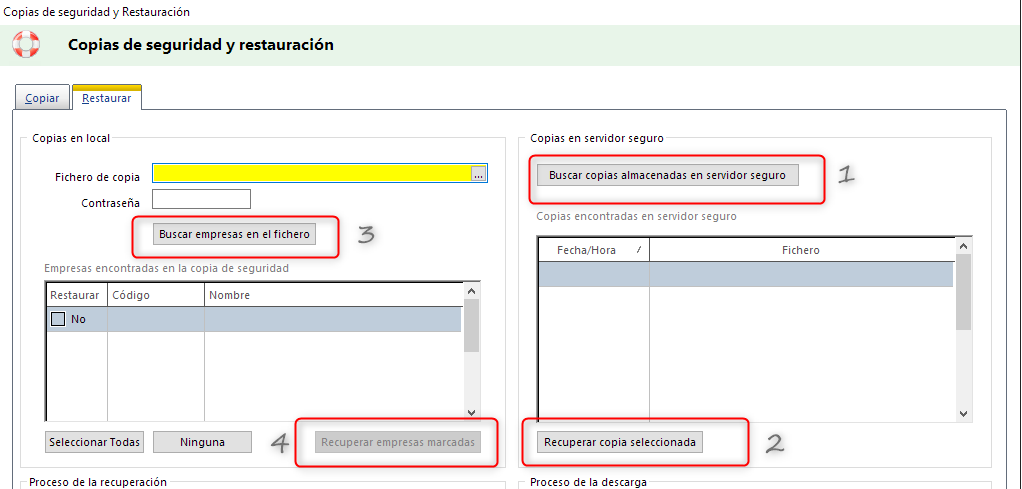This screenshot has height=489, width=1022.
Task: Click the empty Nombre cell of first row
Action: pos(333,319)
